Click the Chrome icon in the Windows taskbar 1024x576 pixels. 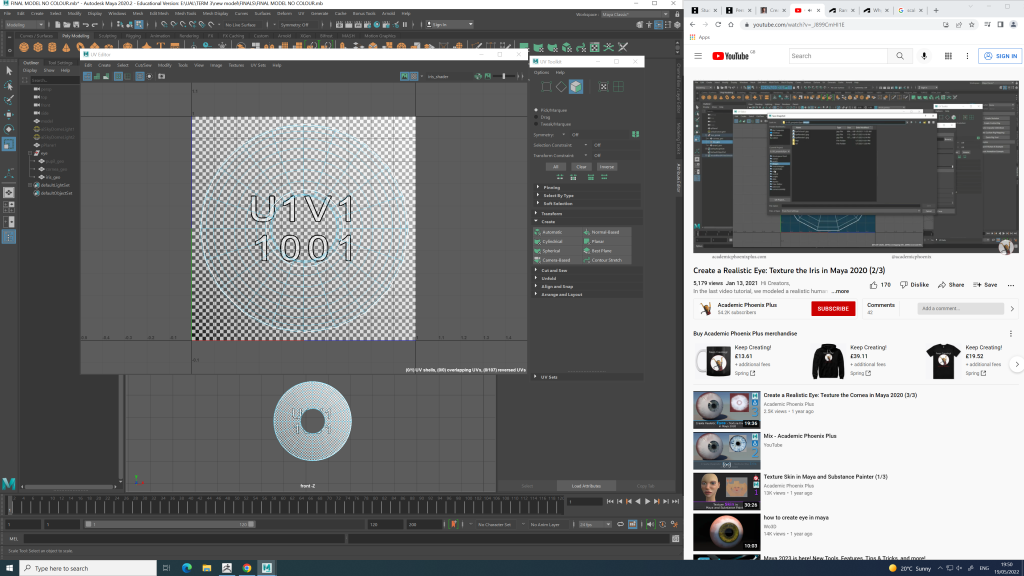point(247,568)
